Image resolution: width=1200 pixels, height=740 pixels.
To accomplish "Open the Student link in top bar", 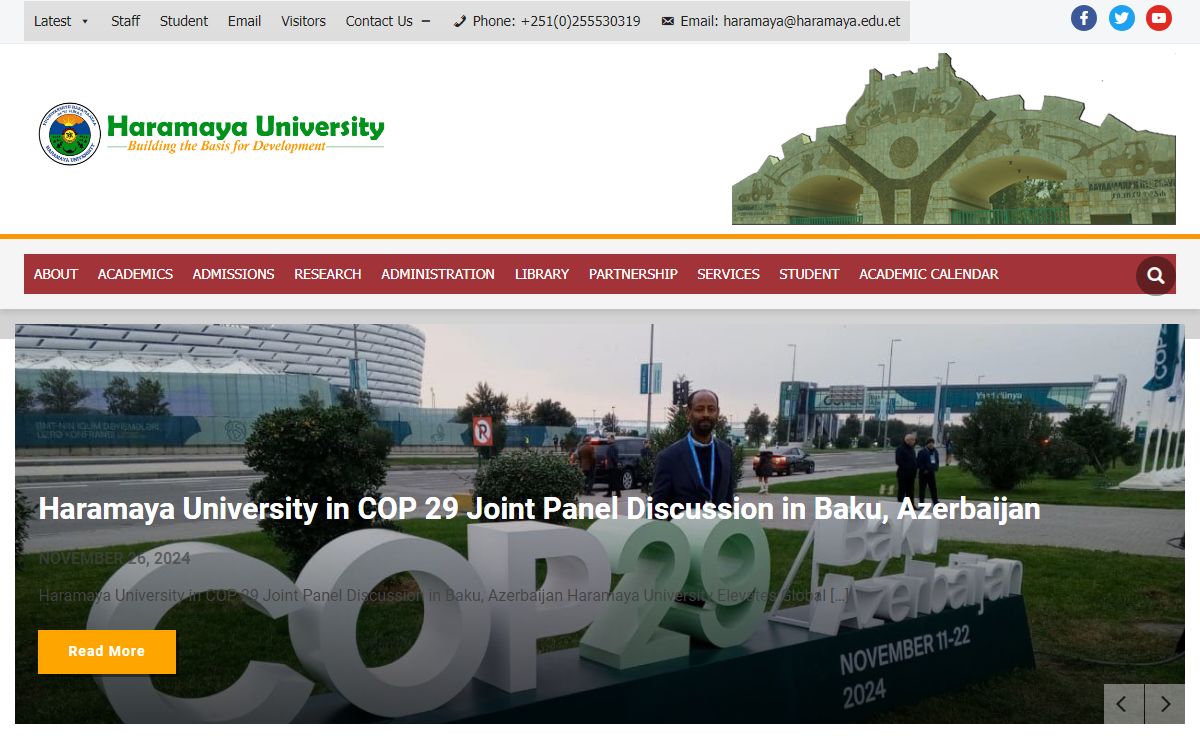I will [184, 21].
